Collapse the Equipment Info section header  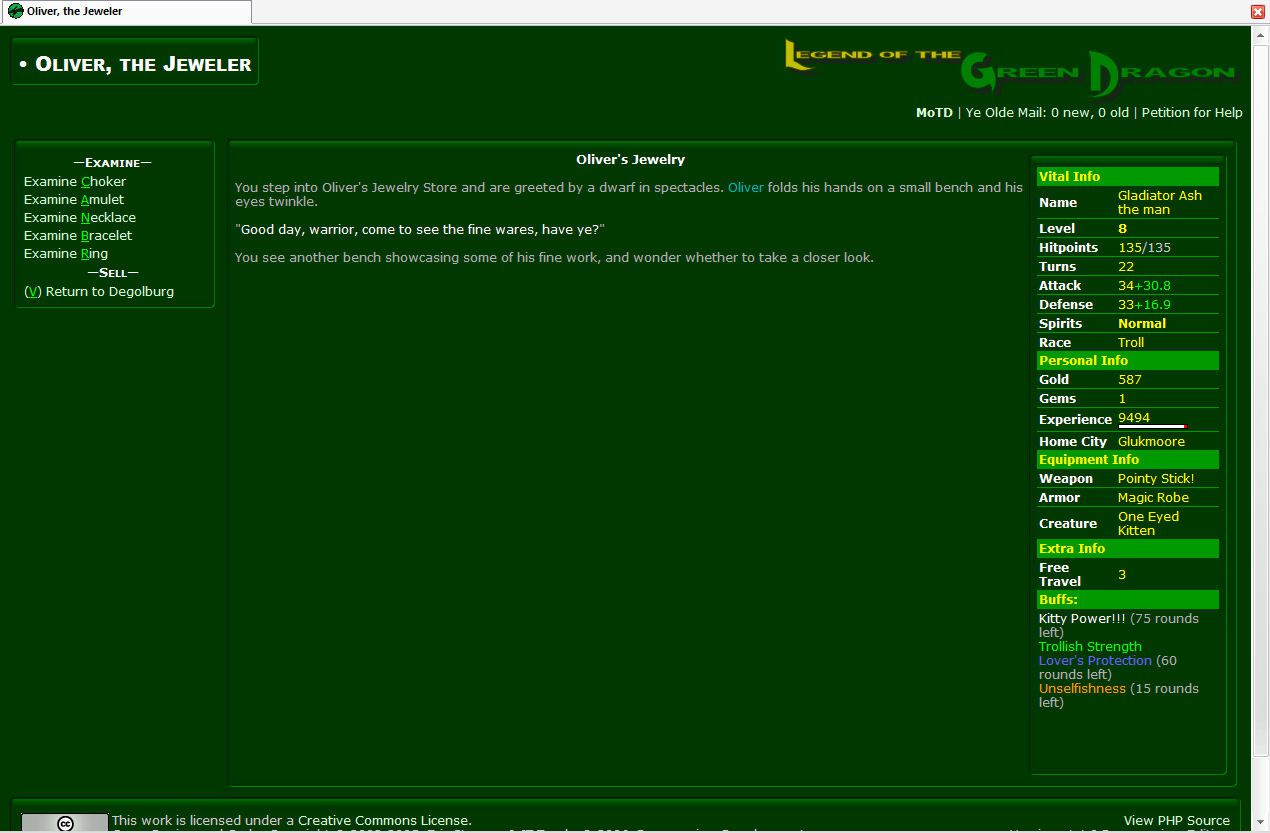coord(1127,460)
